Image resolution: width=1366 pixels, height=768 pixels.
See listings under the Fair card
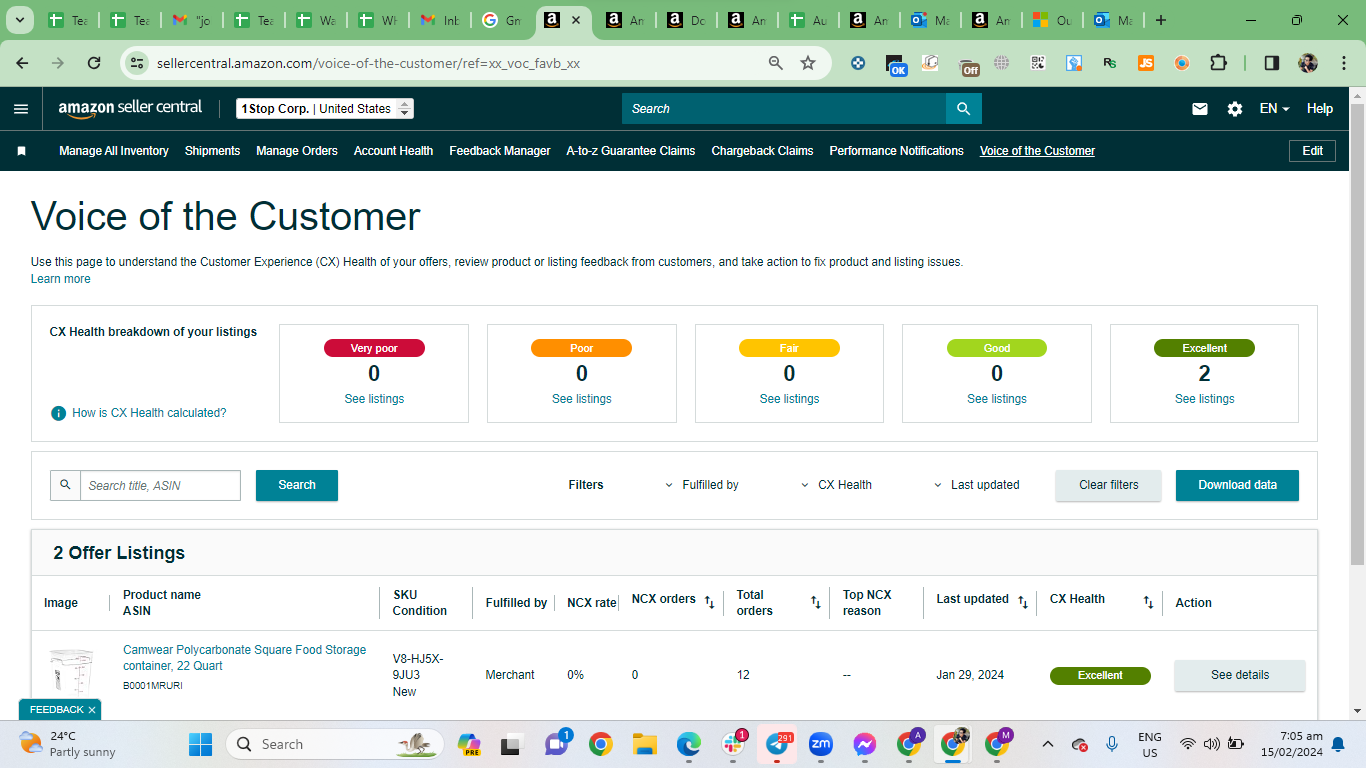(789, 399)
